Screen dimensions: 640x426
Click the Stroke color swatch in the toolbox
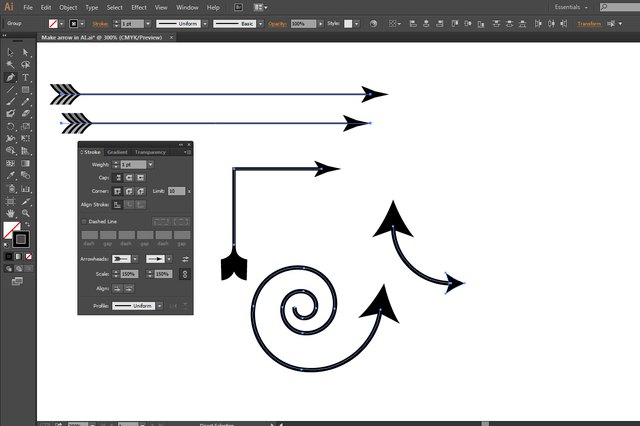(x=21, y=239)
